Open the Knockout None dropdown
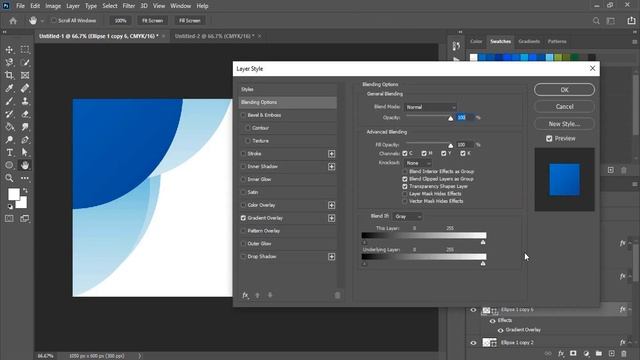Image resolution: width=640 pixels, height=360 pixels. click(x=417, y=163)
